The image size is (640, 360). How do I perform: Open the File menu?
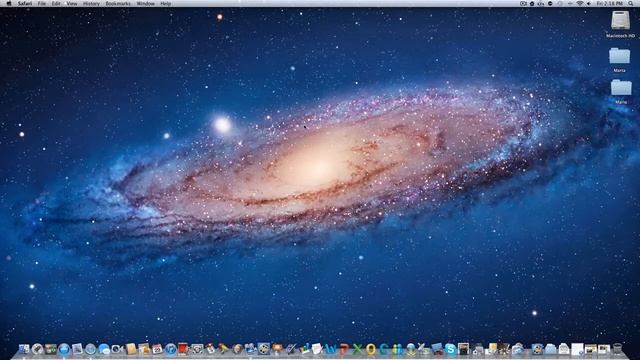42,3
